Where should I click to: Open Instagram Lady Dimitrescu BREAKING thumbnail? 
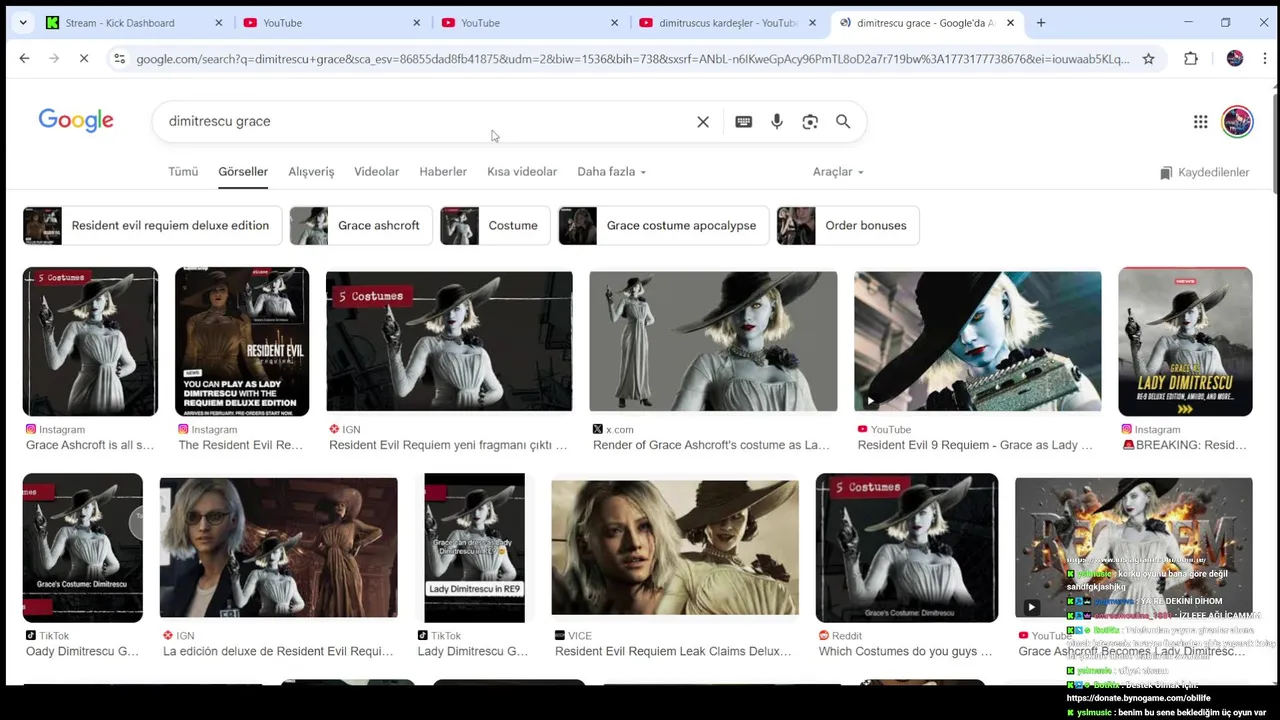1185,341
